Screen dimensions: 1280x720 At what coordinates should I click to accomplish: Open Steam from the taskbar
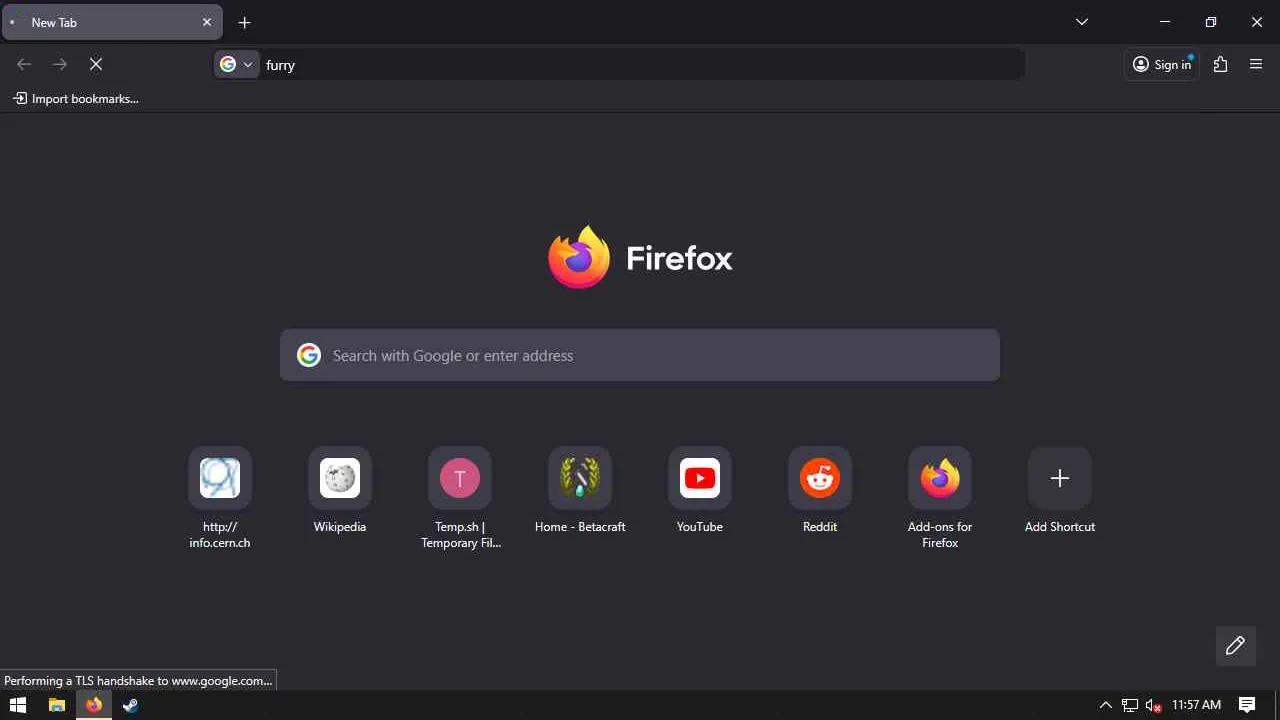[130, 705]
